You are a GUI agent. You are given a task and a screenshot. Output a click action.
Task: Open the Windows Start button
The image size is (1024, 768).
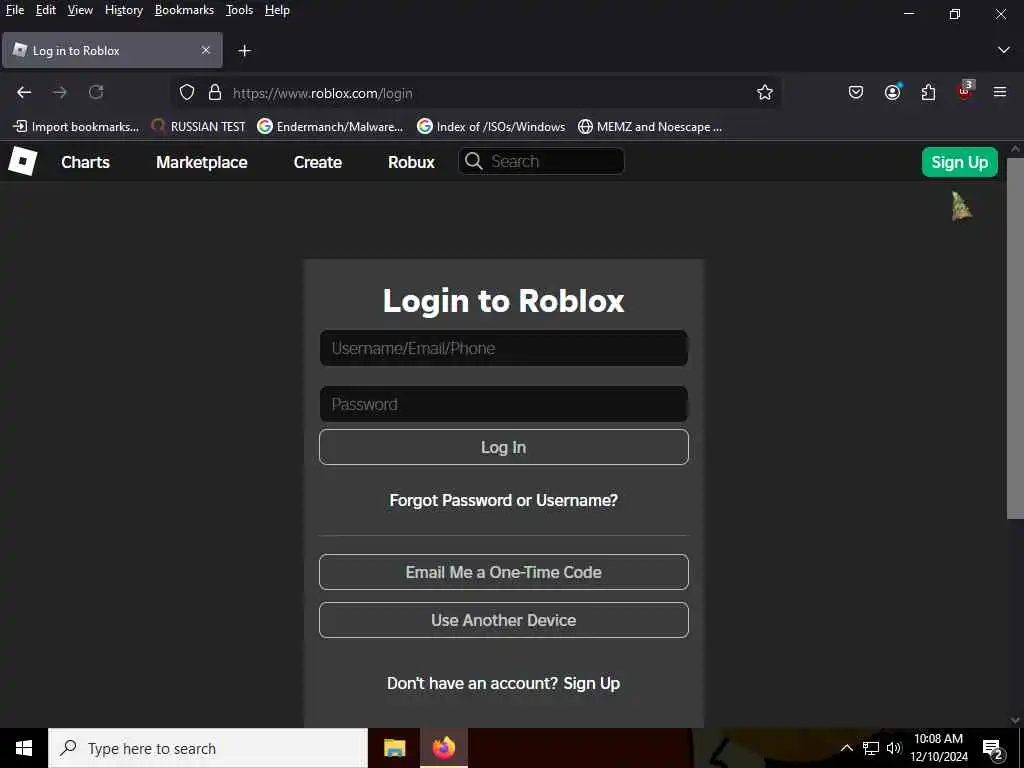(24, 748)
